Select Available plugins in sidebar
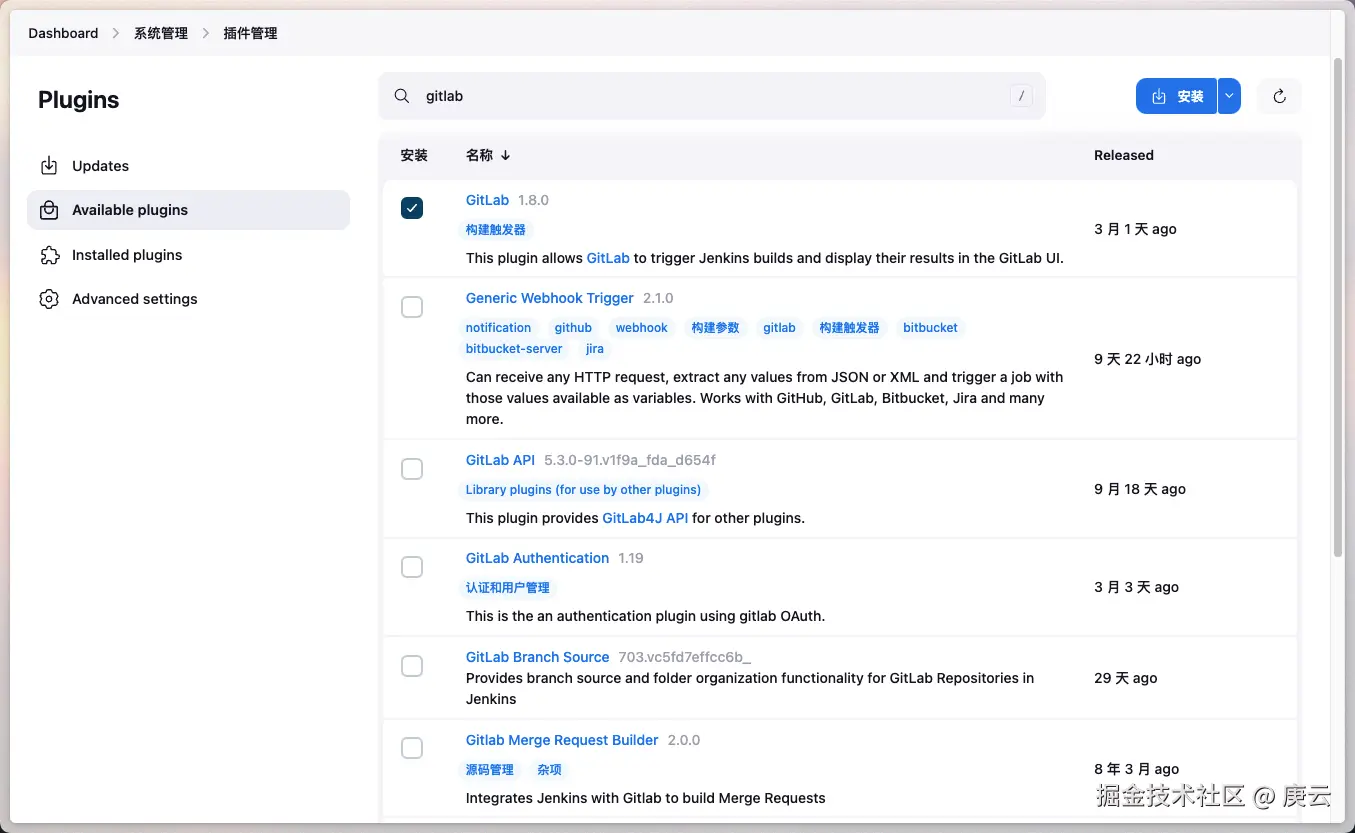The width and height of the screenshot is (1355, 833). [x=188, y=210]
